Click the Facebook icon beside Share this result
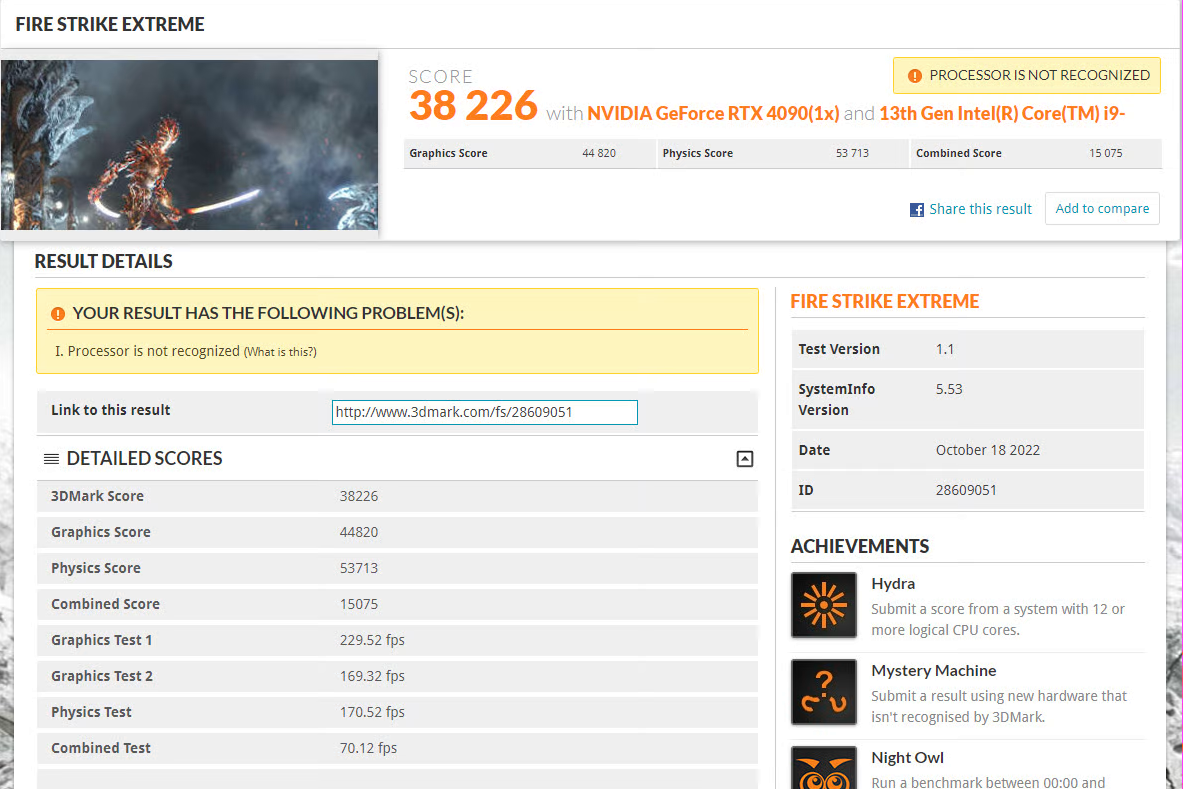Viewport: 1183px width, 789px height. 916,210
